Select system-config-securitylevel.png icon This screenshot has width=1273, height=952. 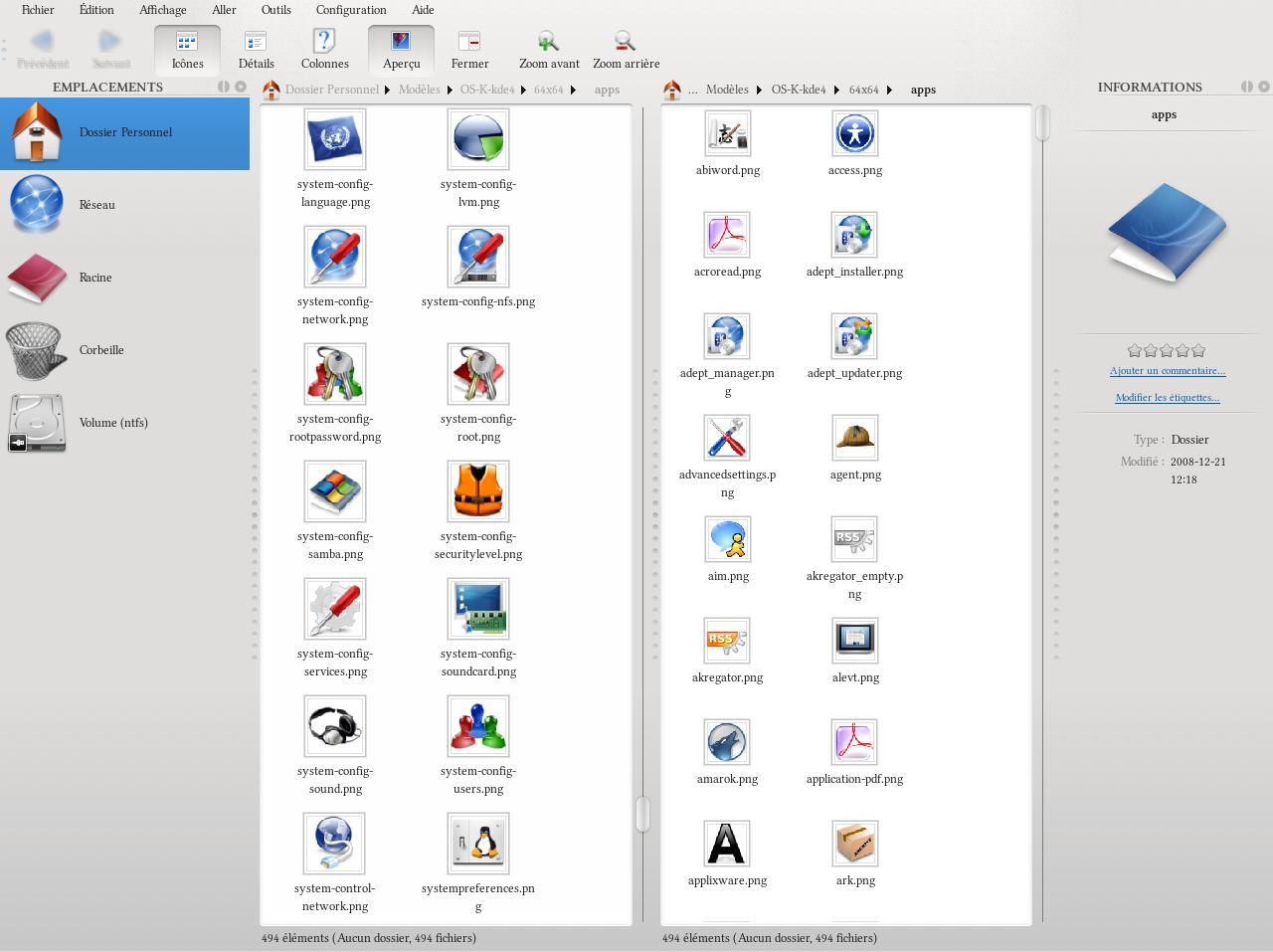(x=478, y=491)
